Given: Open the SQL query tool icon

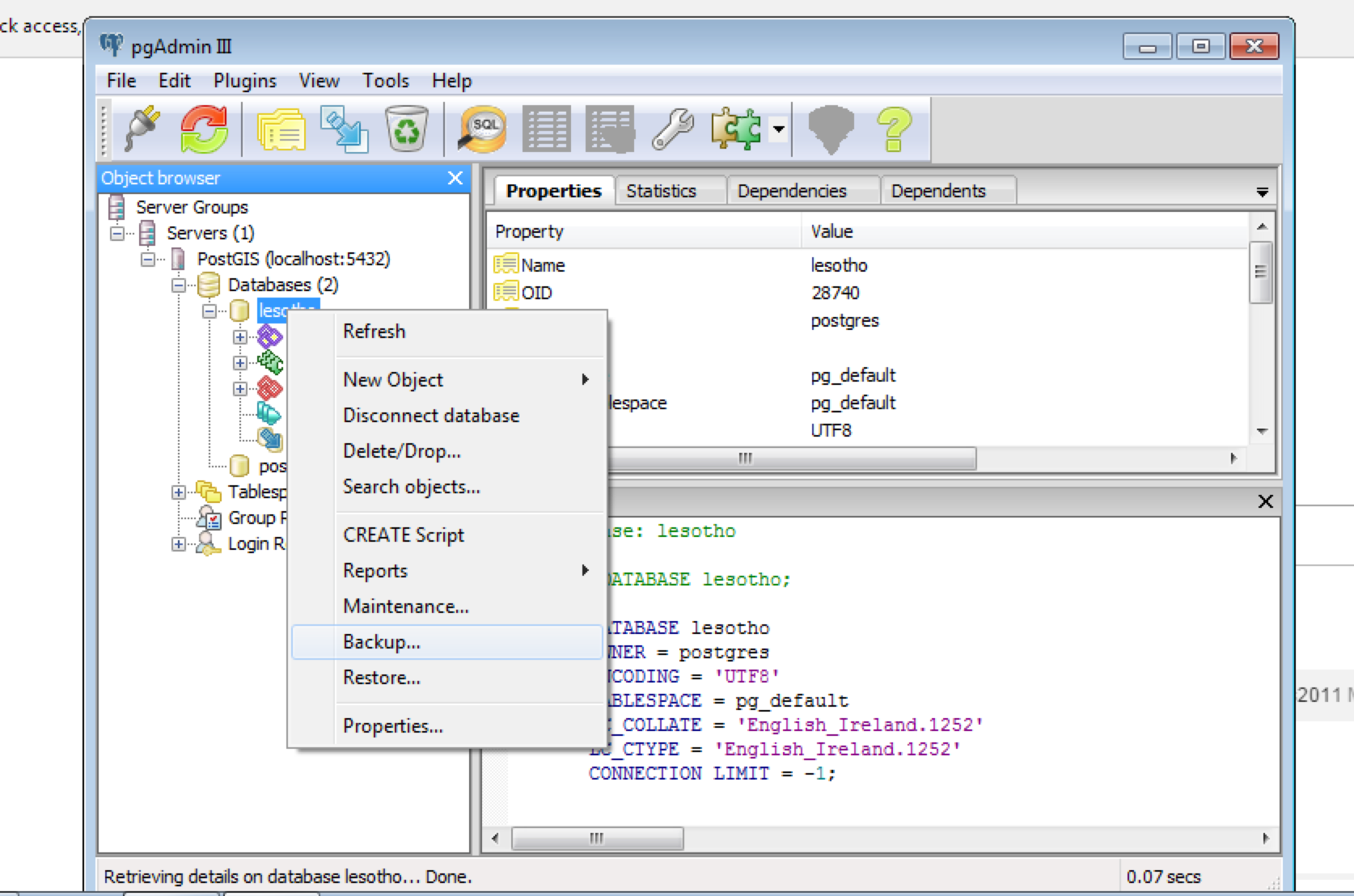Looking at the screenshot, I should tap(482, 129).
